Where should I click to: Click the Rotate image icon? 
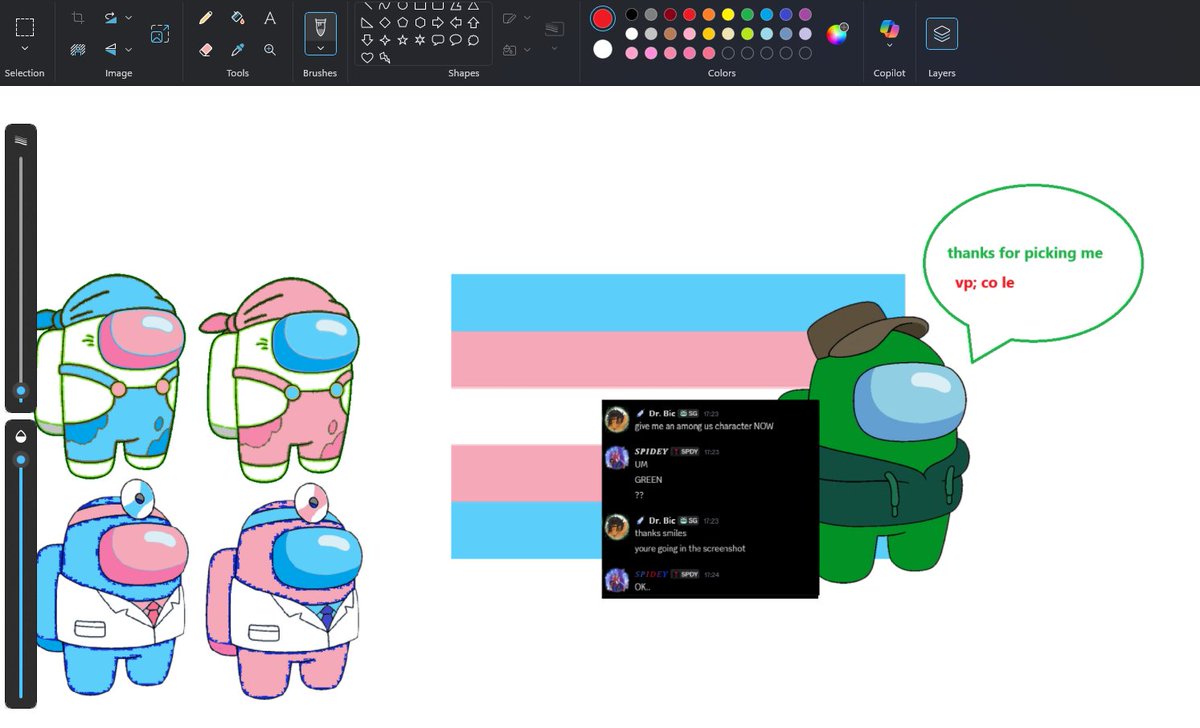pos(111,18)
